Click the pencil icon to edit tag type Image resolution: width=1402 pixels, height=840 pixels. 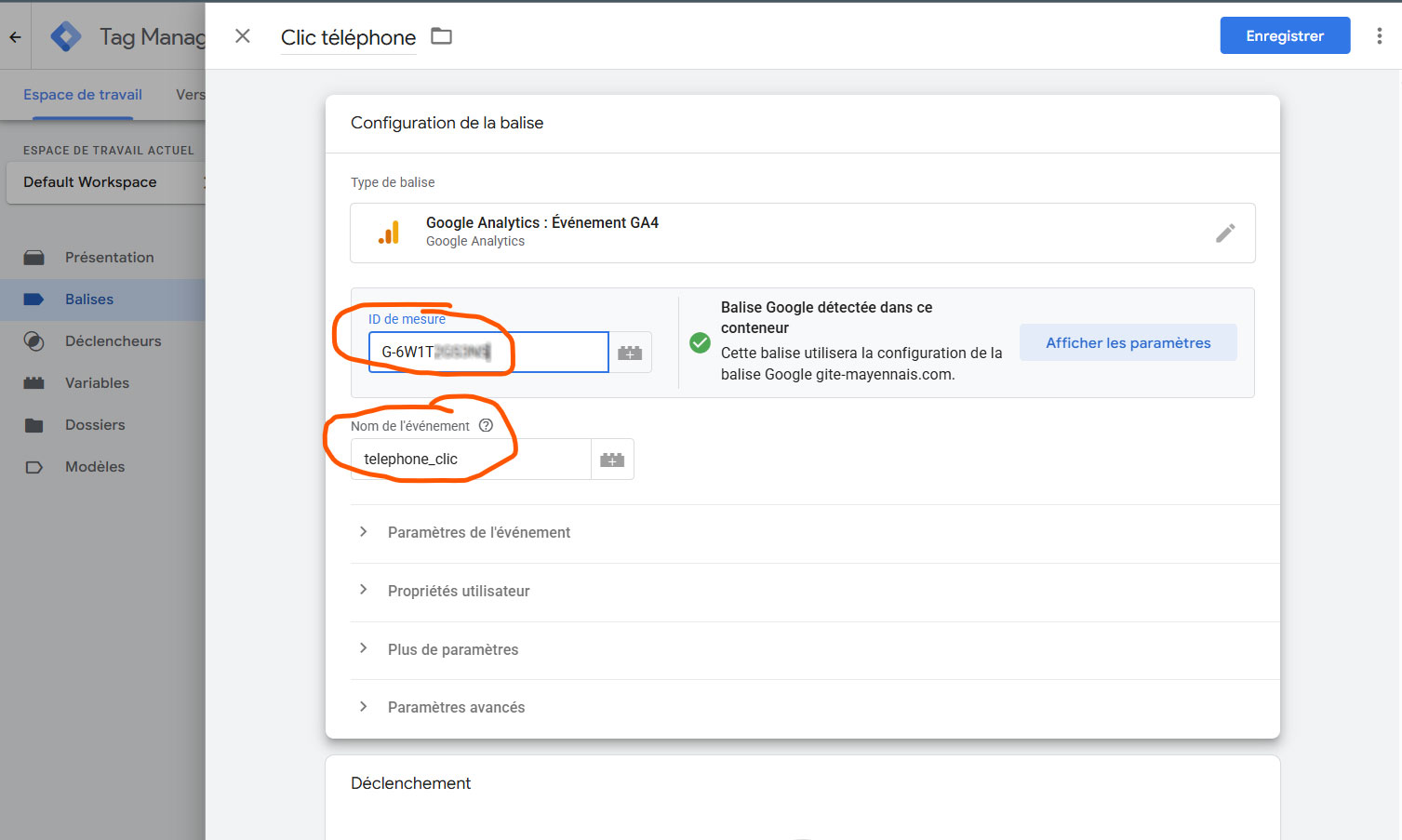click(1225, 233)
